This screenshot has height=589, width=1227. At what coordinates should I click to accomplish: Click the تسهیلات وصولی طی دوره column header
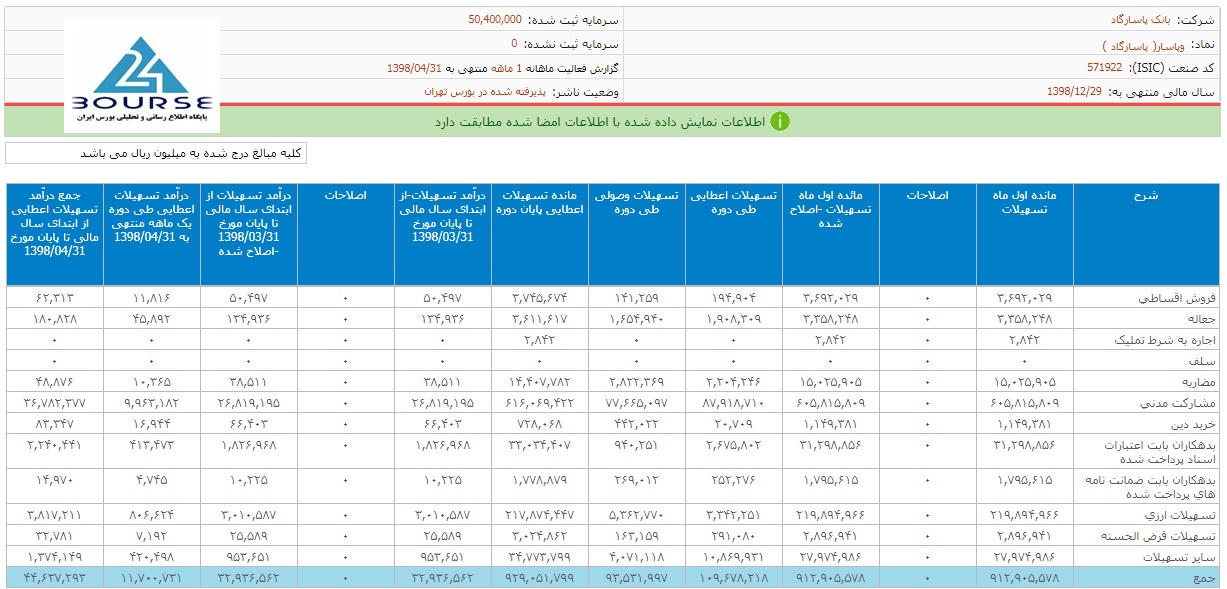tap(637, 201)
